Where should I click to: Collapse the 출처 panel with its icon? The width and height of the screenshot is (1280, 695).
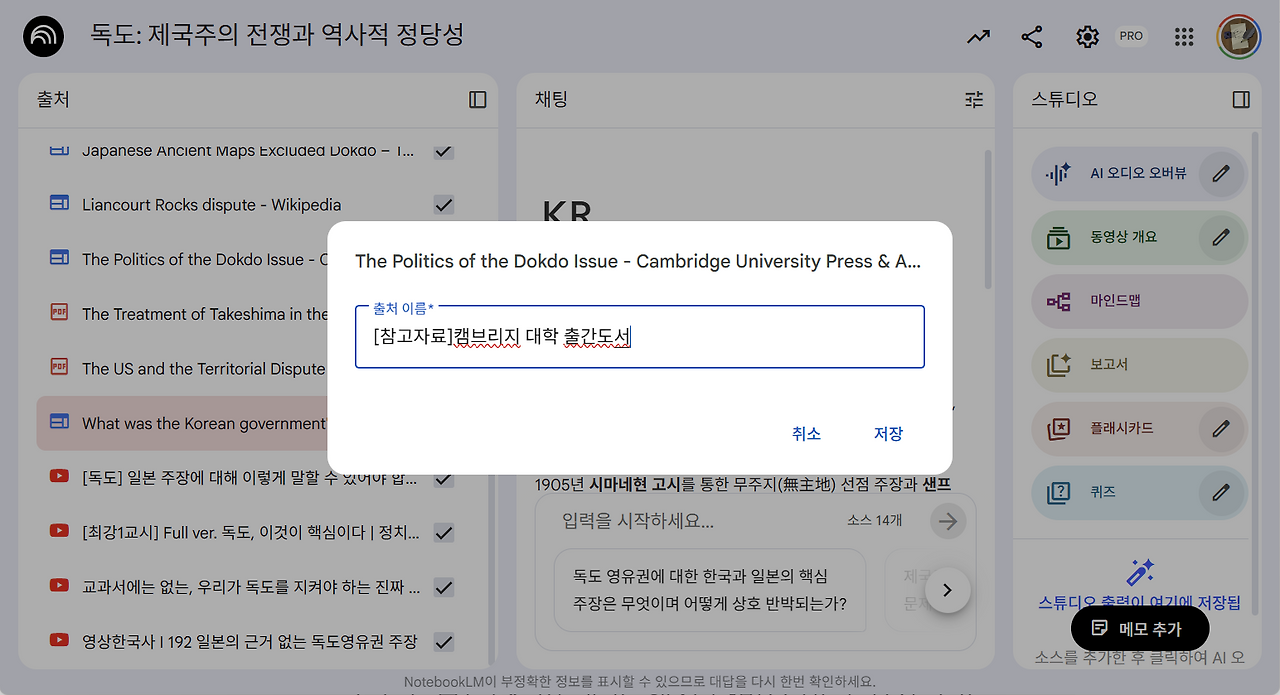pyautogui.click(x=478, y=100)
